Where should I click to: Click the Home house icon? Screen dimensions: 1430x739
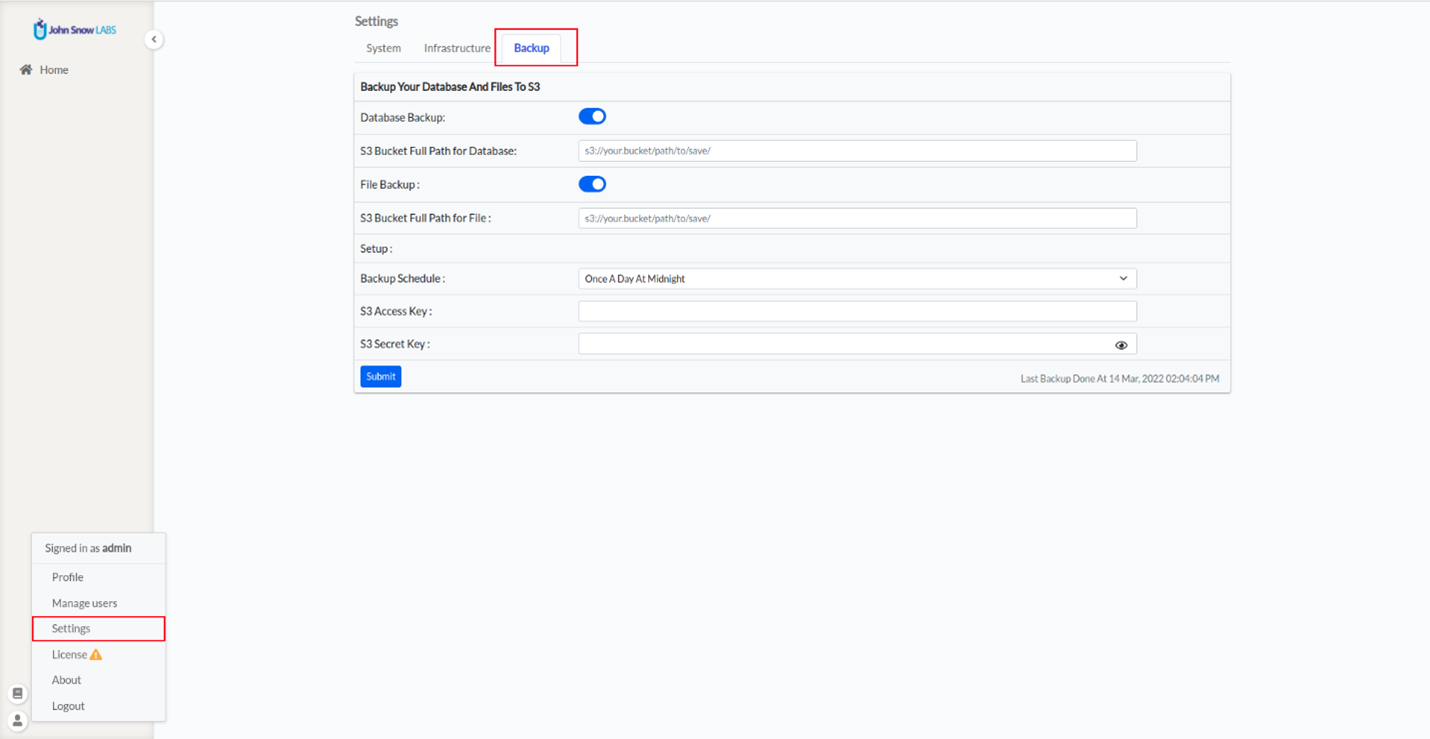point(26,70)
